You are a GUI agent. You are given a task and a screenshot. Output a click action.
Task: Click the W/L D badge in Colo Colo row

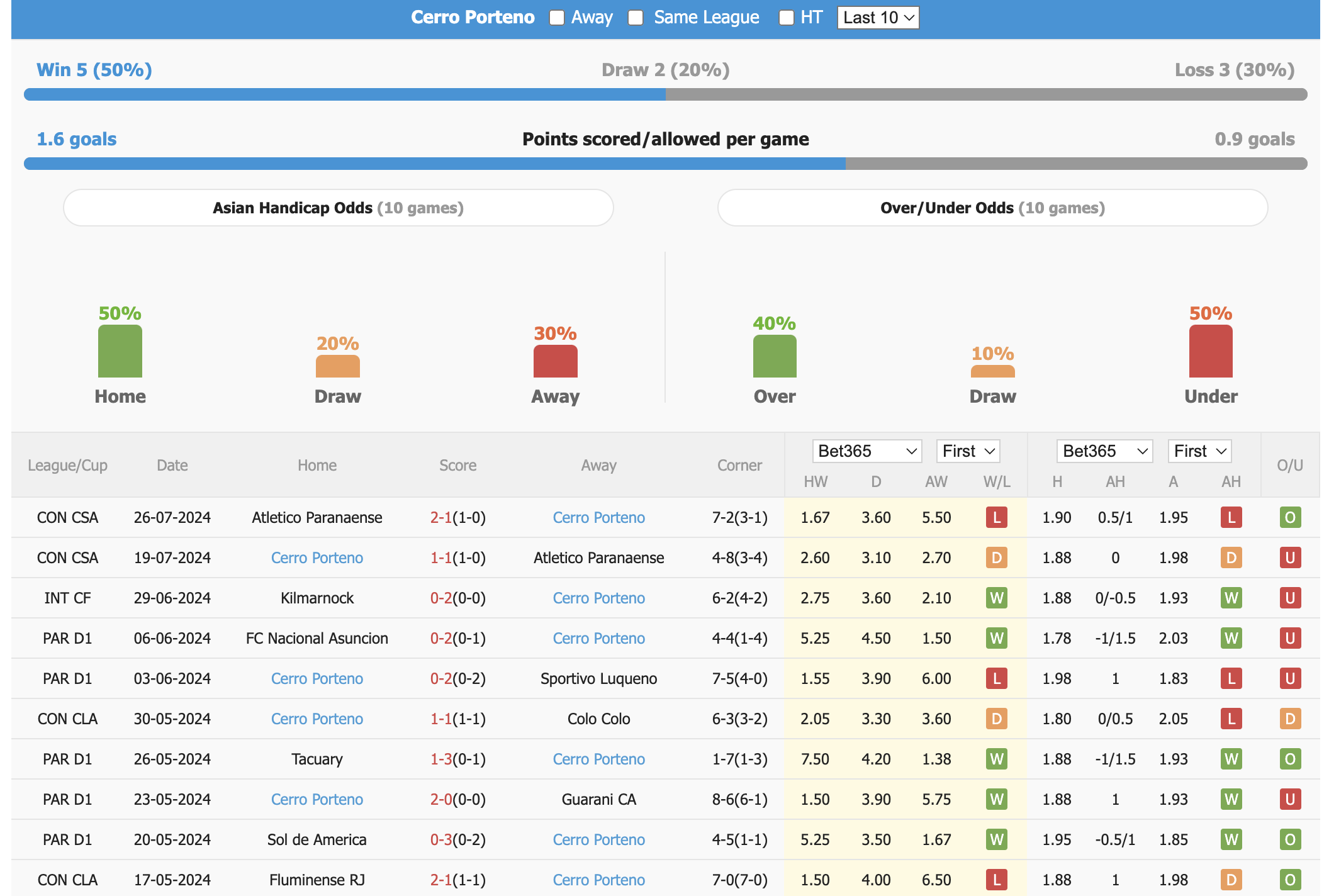coord(997,719)
